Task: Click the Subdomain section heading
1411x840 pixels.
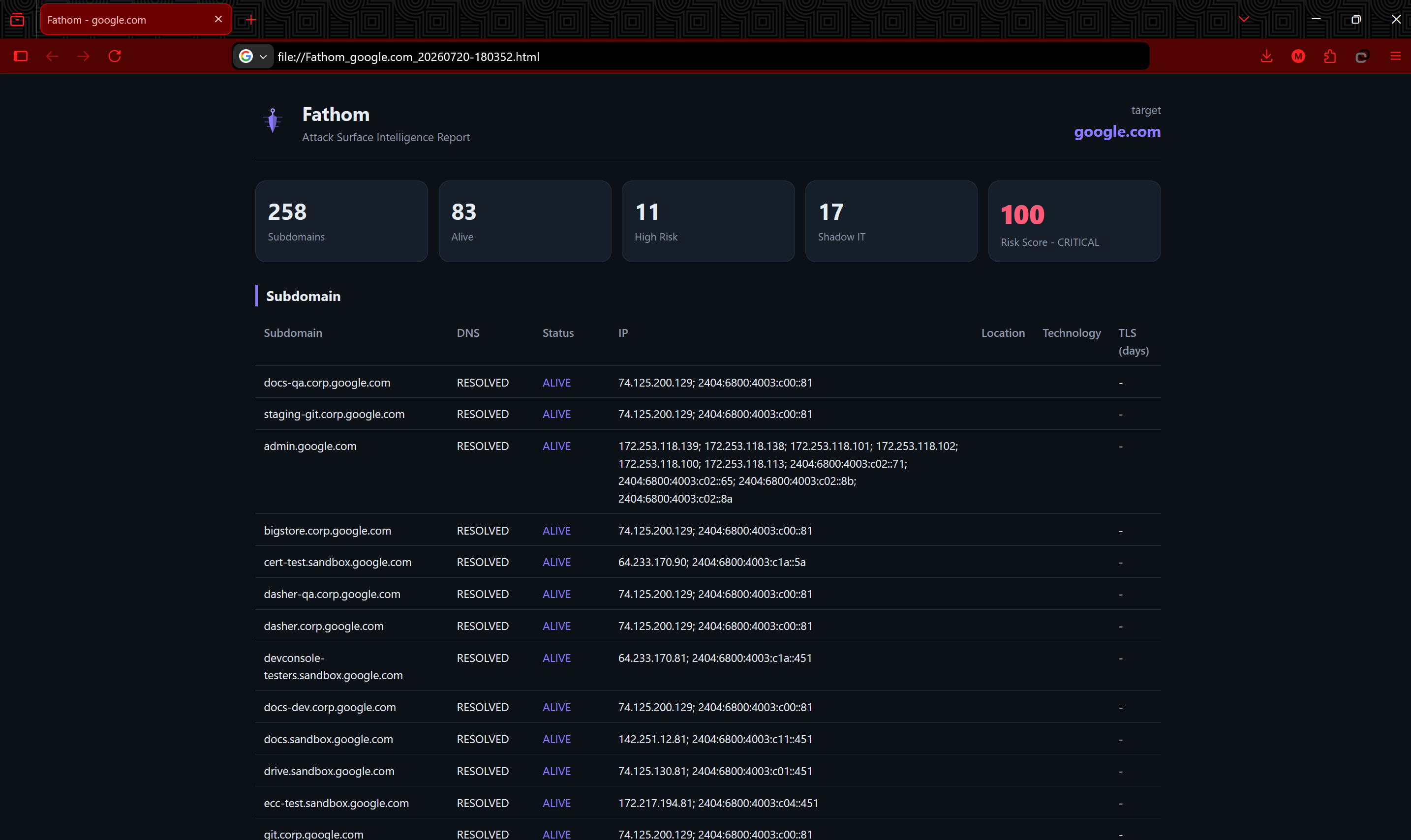Action: tap(304, 296)
